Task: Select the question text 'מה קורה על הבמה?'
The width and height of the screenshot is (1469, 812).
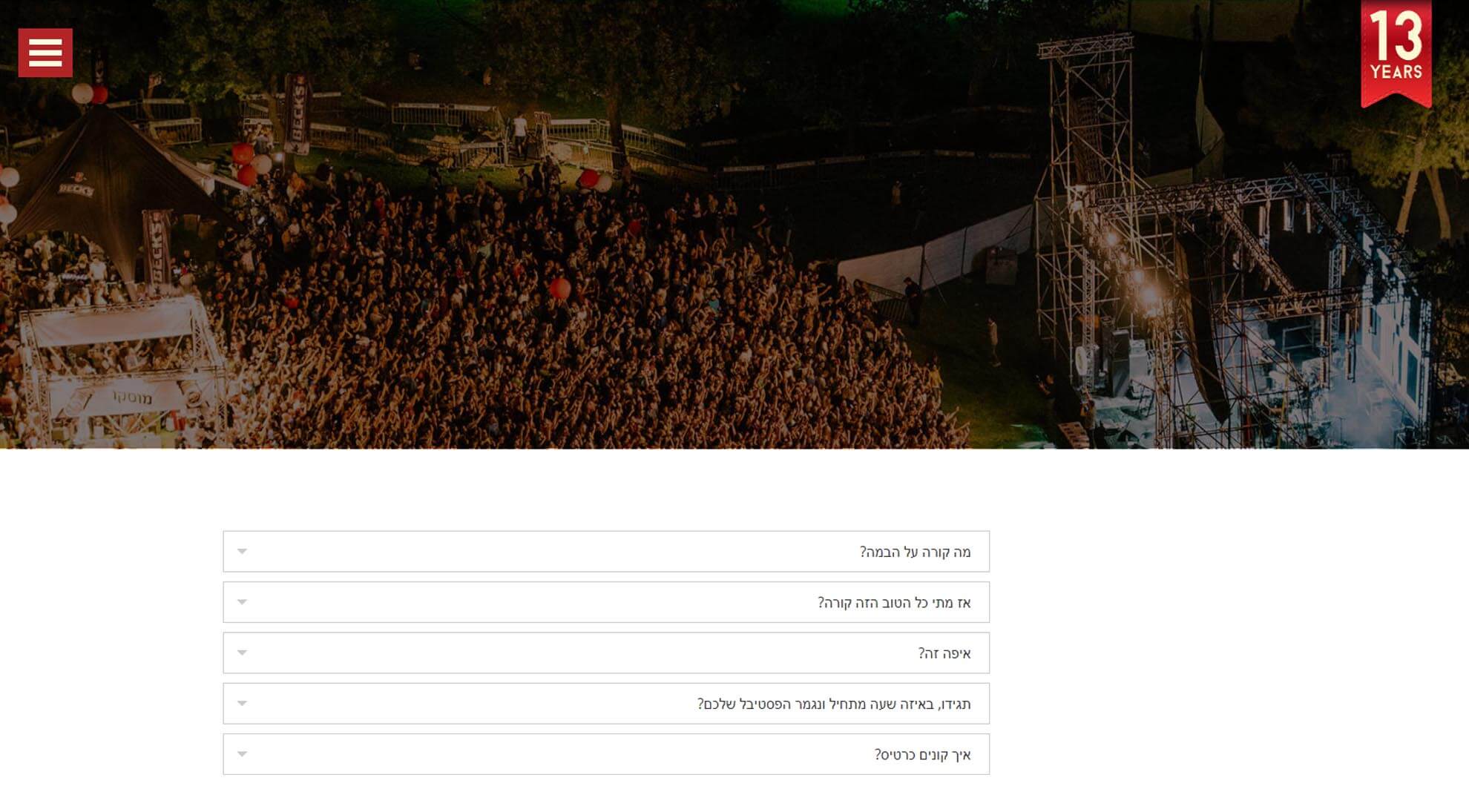Action: pos(915,552)
